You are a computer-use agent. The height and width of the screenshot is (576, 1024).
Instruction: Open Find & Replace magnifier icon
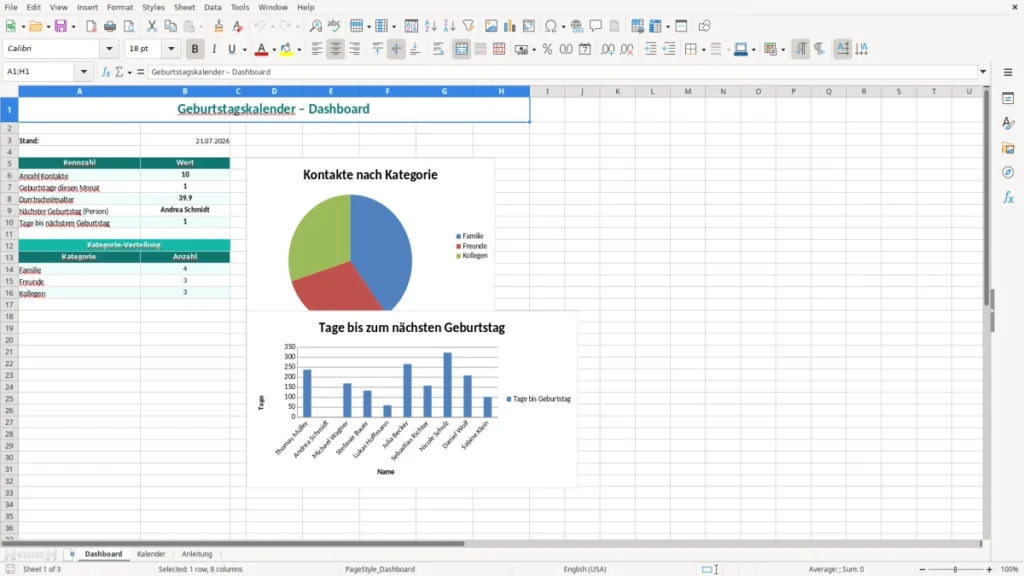pyautogui.click(x=315, y=26)
